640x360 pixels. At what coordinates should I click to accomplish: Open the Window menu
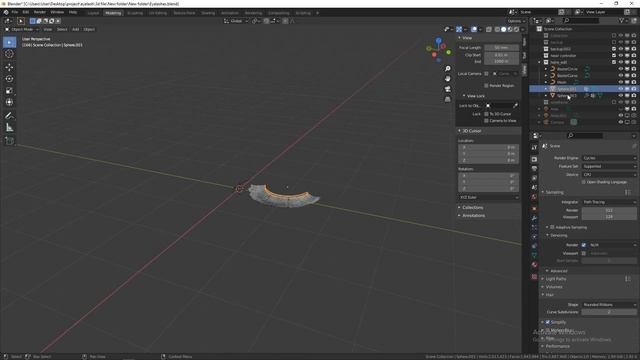click(x=57, y=12)
